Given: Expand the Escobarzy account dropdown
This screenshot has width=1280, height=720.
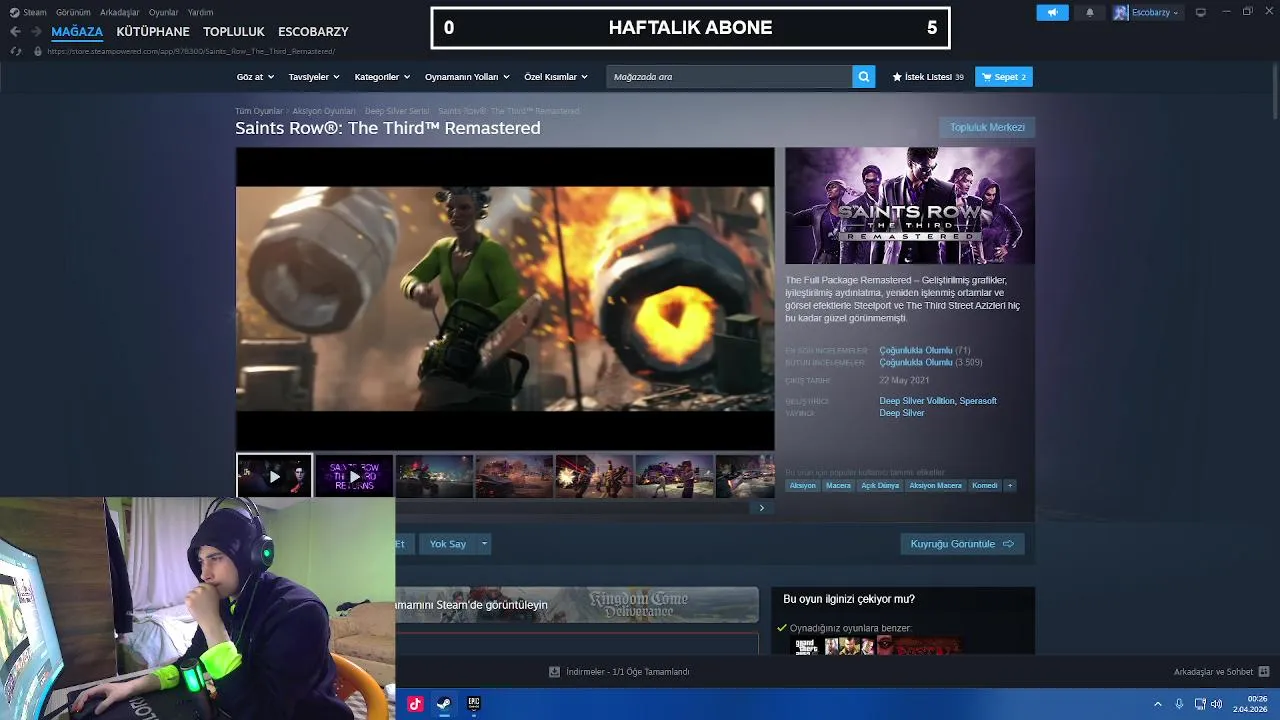Looking at the screenshot, I should tap(1175, 13).
